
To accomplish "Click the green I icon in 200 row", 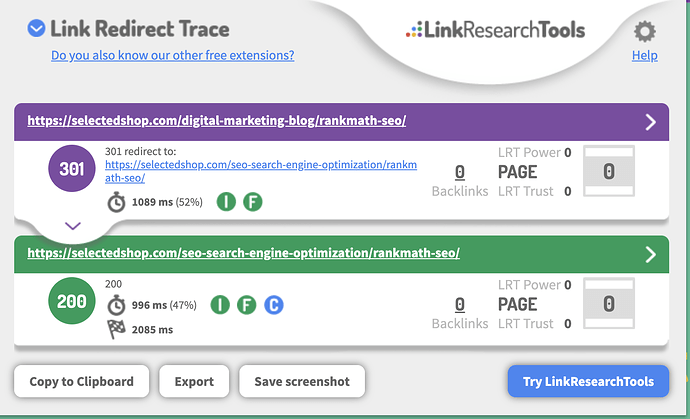I will tap(220, 303).
